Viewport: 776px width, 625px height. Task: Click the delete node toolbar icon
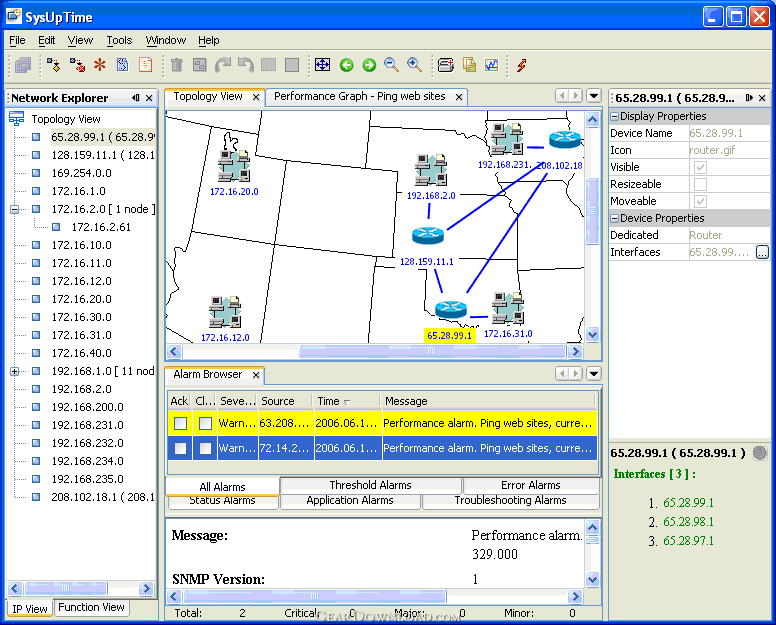(x=77, y=65)
